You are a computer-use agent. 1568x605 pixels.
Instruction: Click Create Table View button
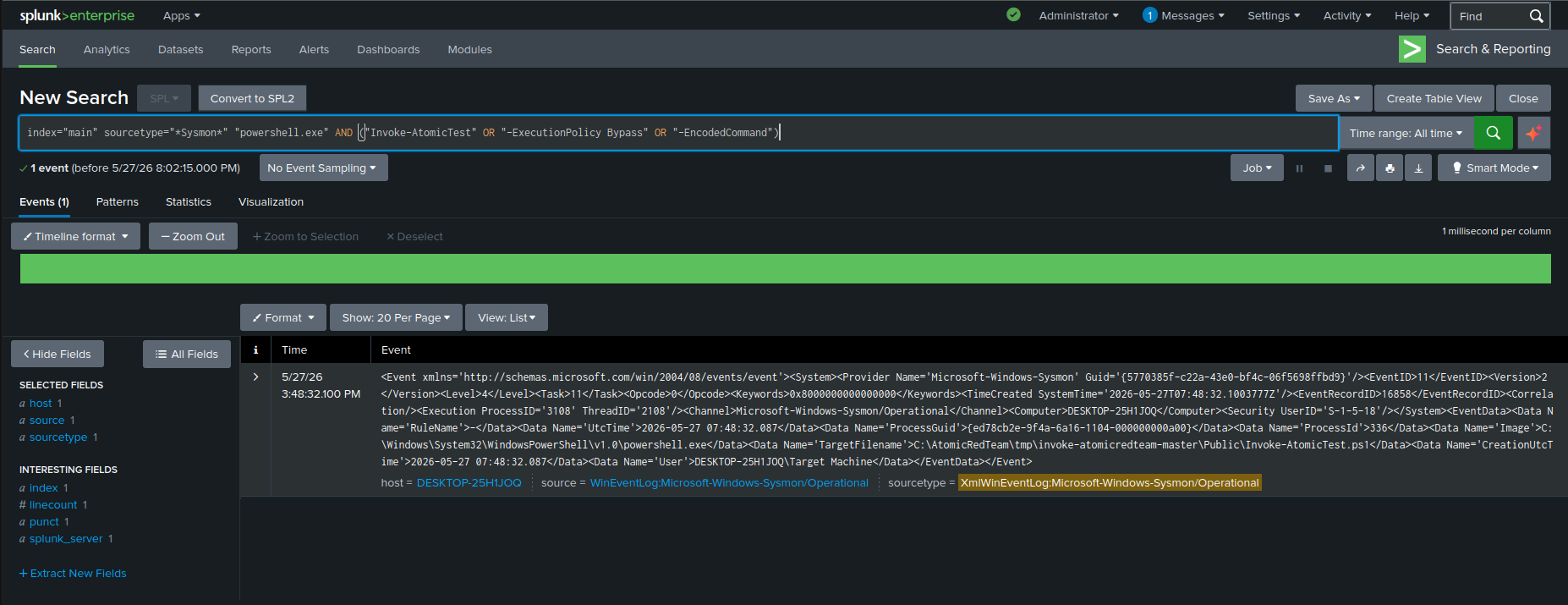(x=1434, y=98)
